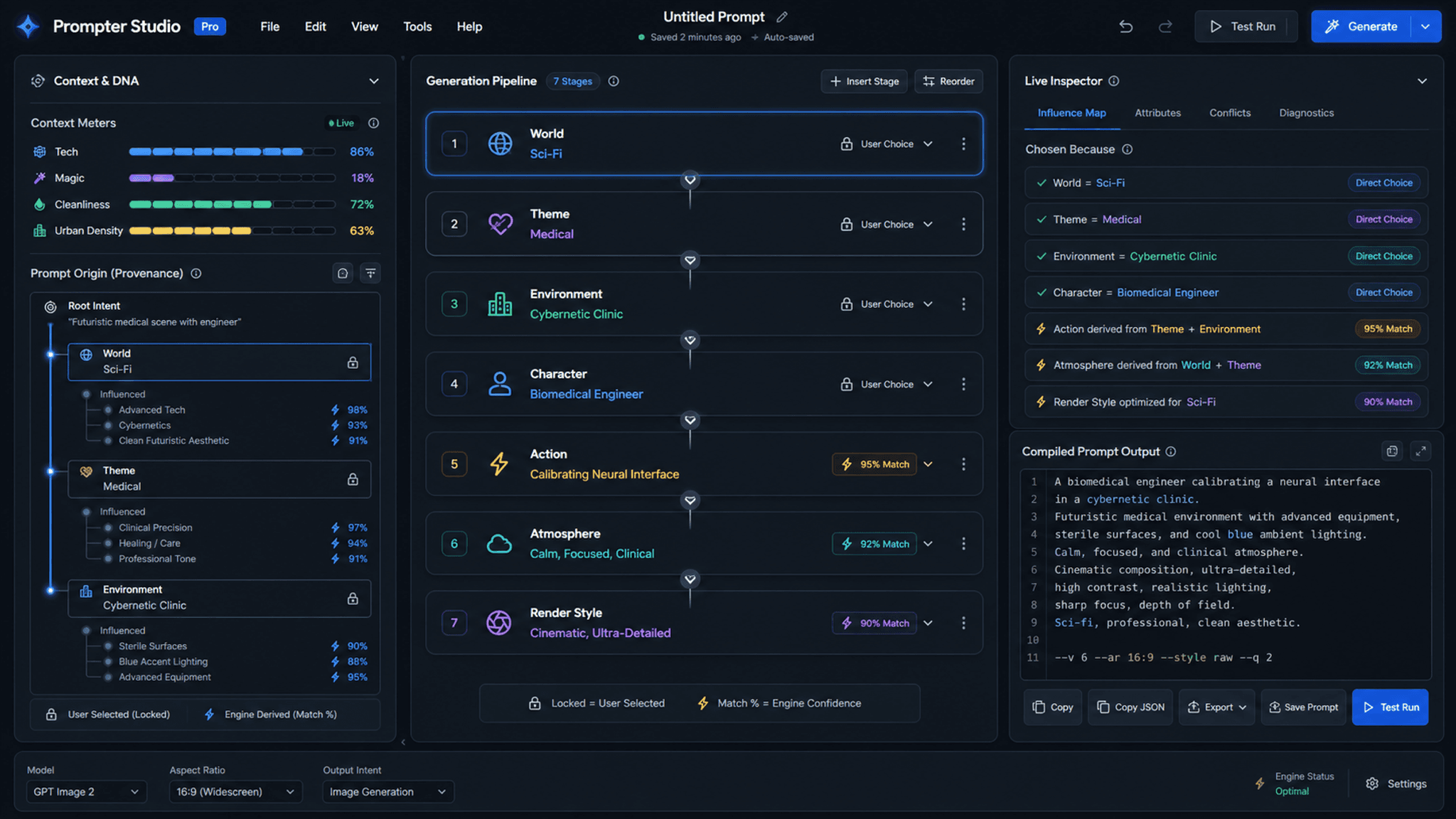Click the Copy JSON button
The width and height of the screenshot is (1456, 819).
click(x=1130, y=707)
